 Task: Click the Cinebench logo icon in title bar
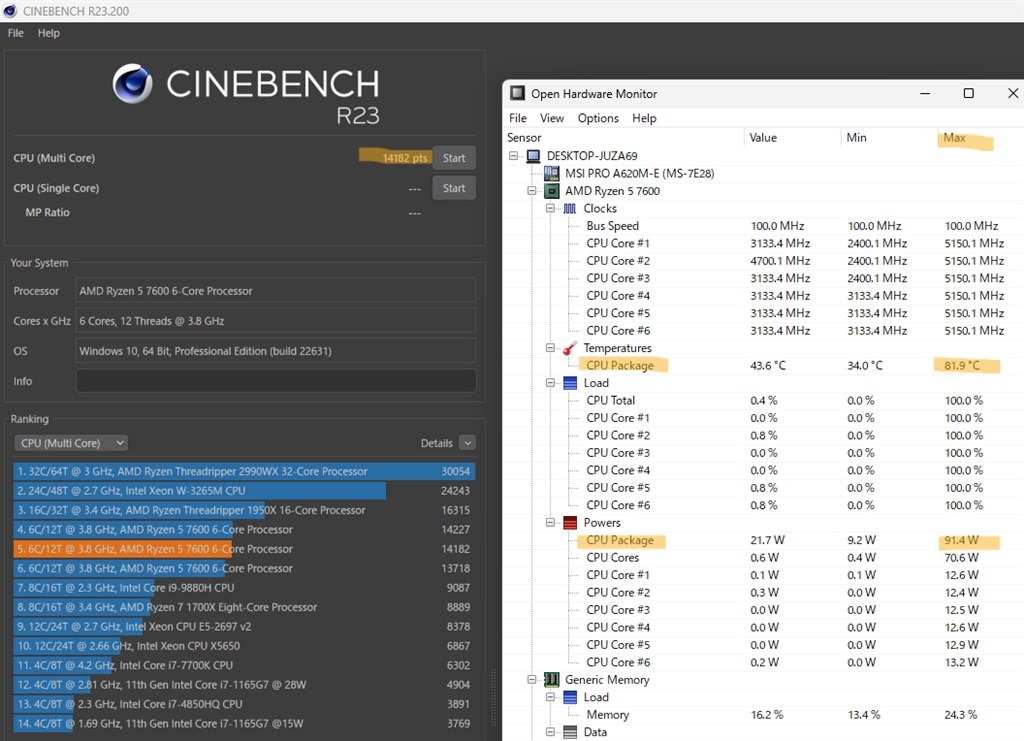(x=10, y=10)
